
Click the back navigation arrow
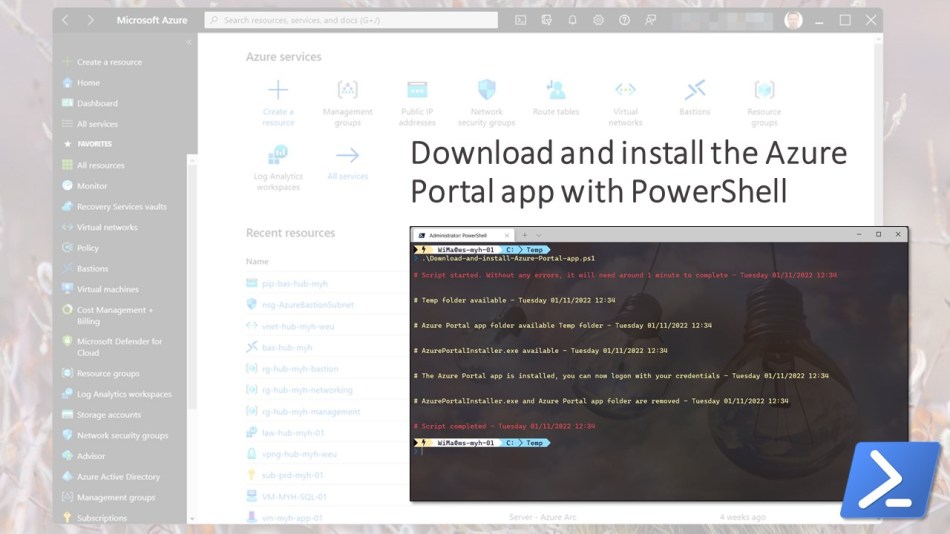click(66, 20)
